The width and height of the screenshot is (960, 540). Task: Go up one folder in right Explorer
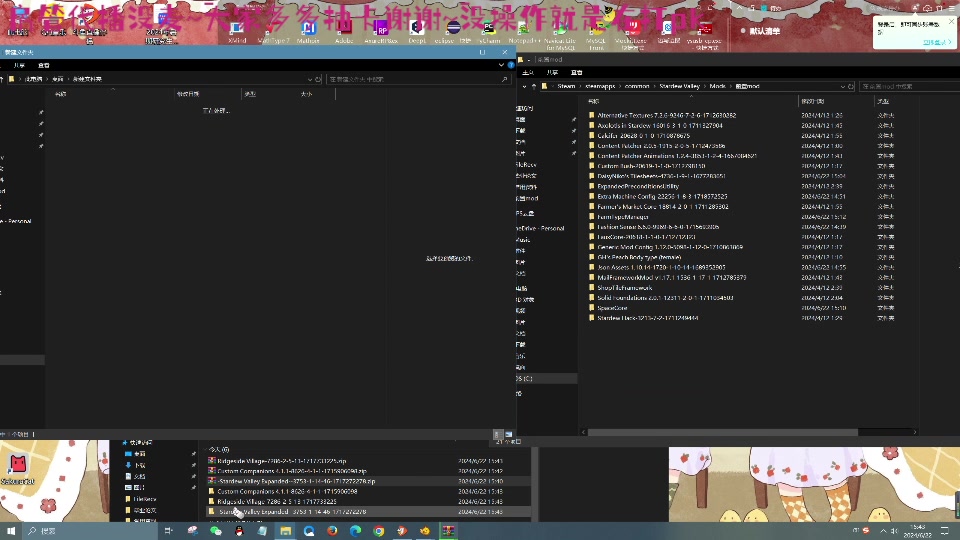click(534, 86)
